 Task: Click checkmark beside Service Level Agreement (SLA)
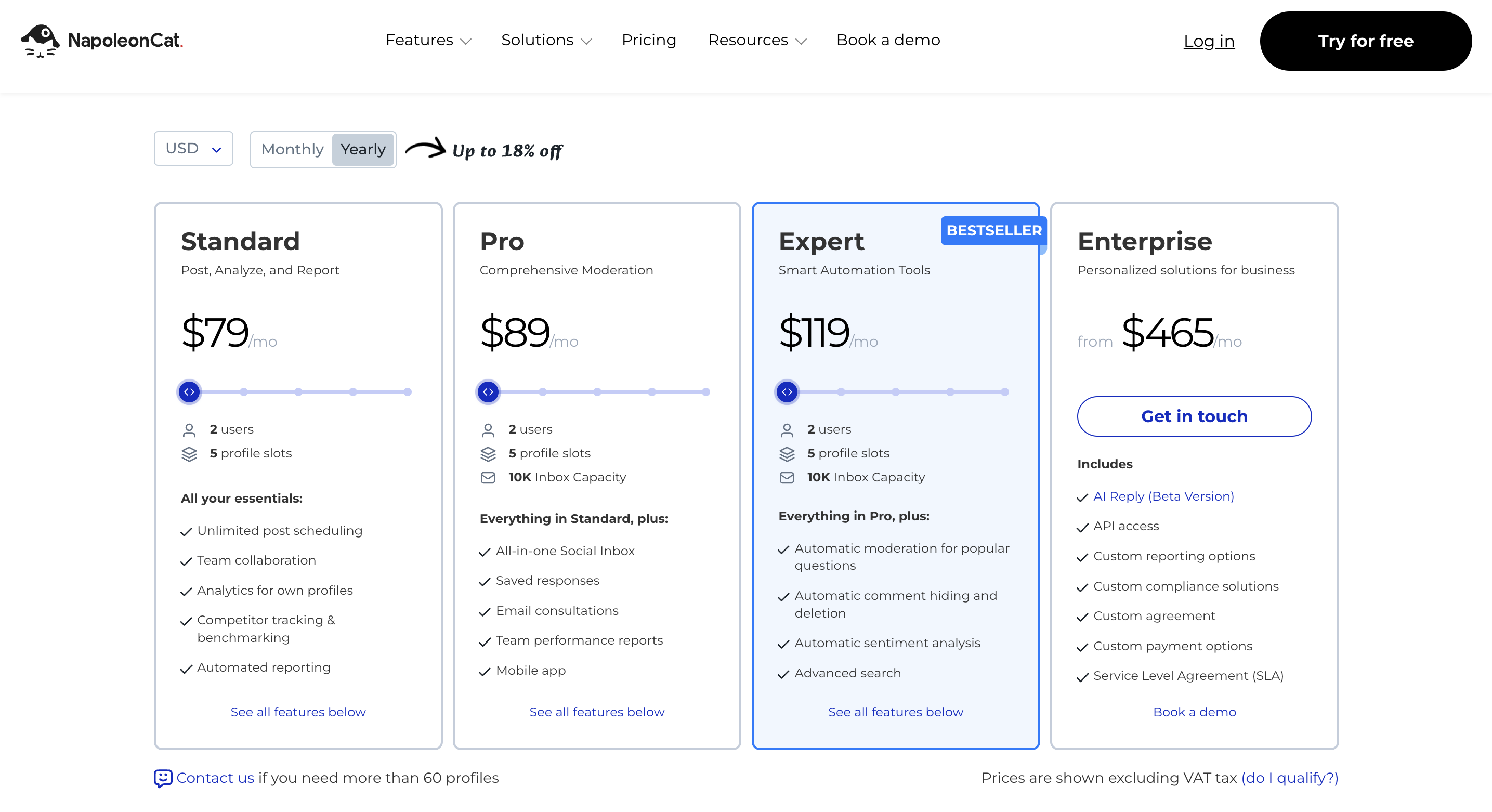1082,677
